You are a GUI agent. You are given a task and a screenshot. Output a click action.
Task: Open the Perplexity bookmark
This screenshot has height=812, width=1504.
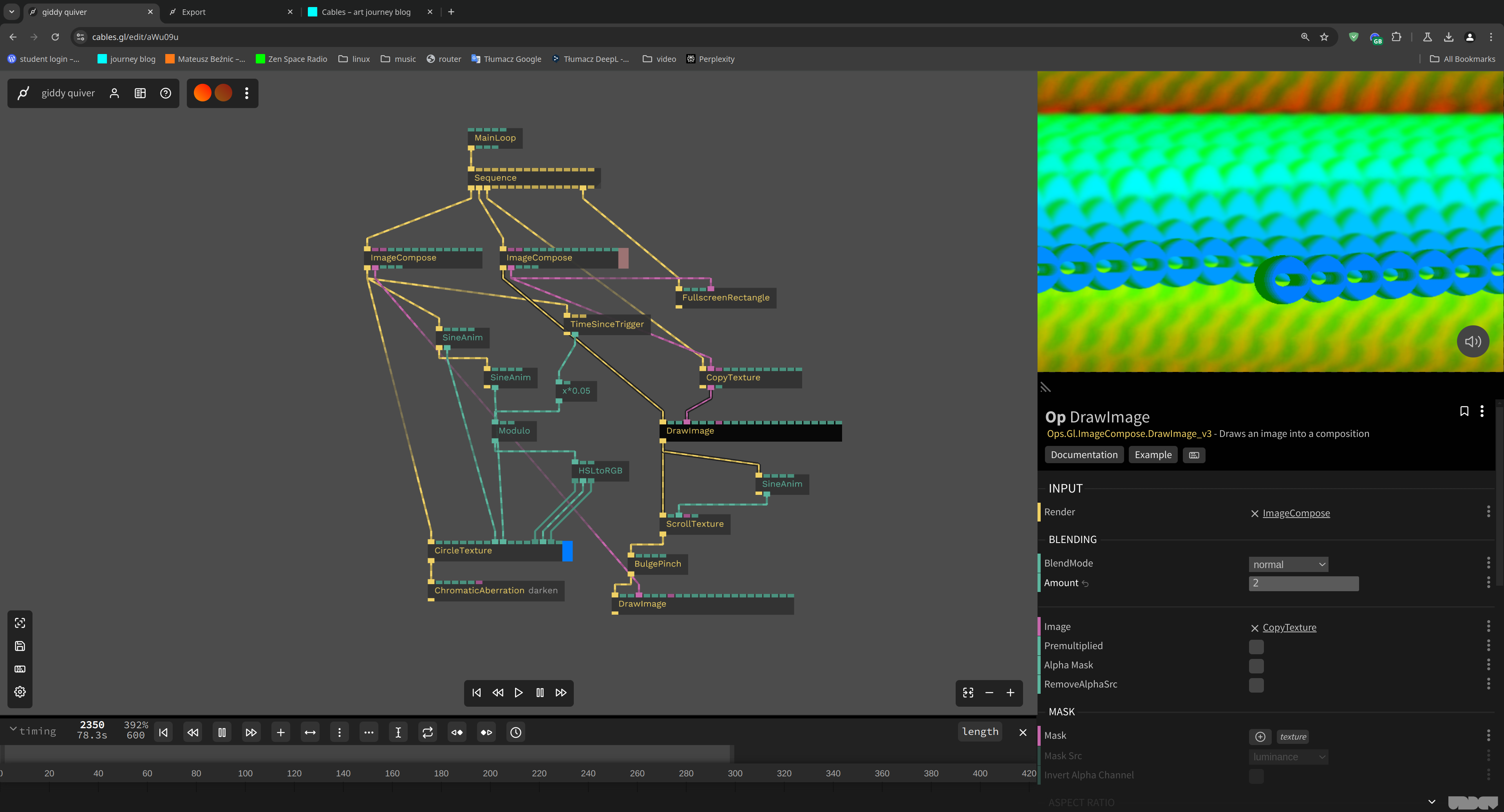(x=710, y=59)
